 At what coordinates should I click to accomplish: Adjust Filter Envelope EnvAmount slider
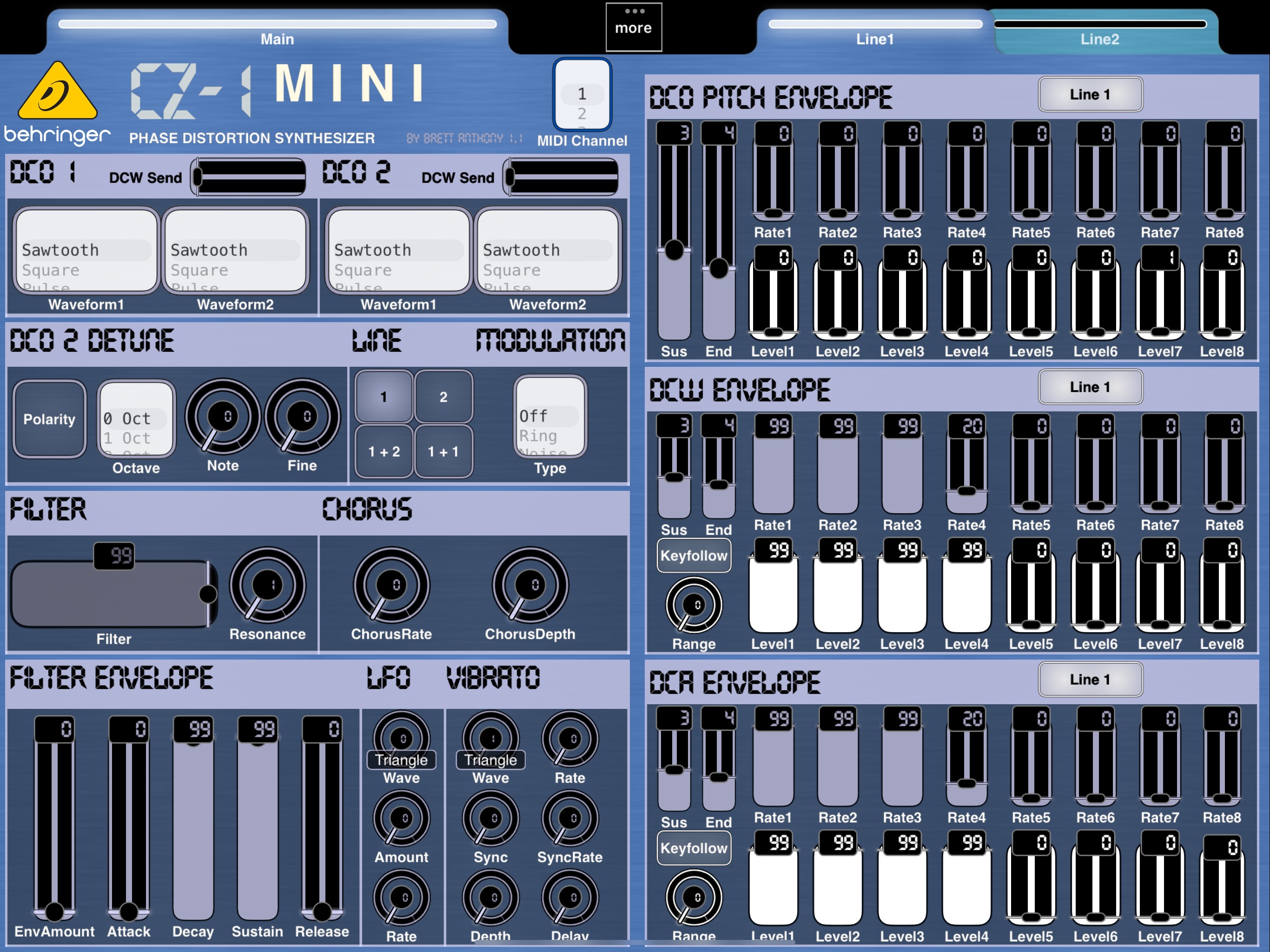(x=54, y=818)
